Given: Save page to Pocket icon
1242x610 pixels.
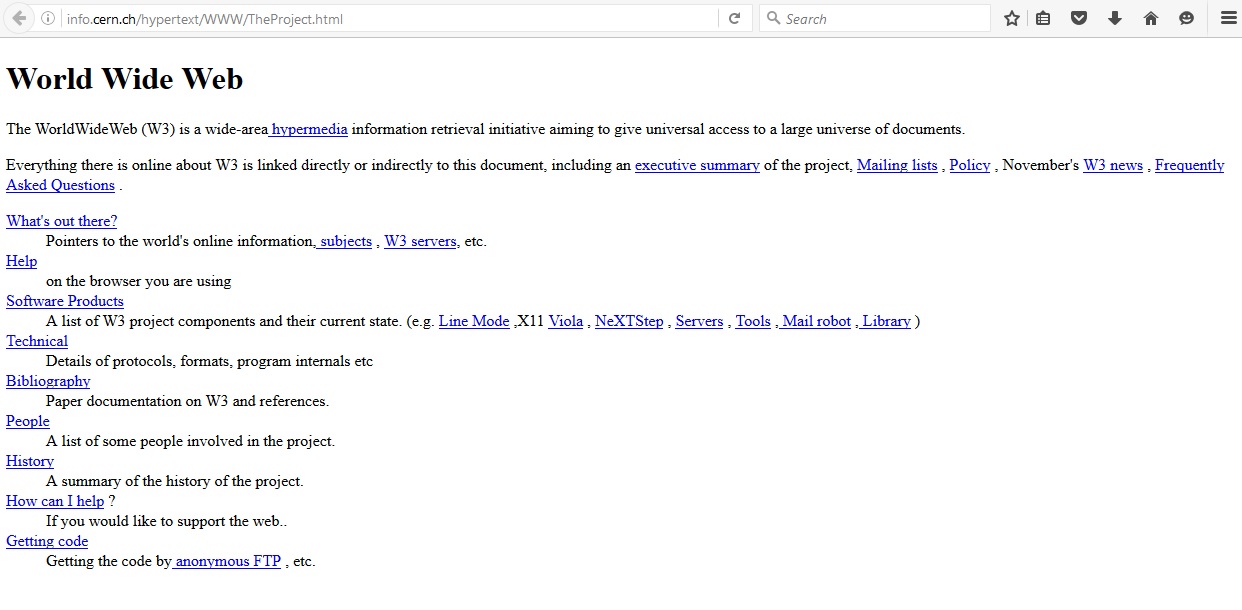Looking at the screenshot, I should [x=1079, y=18].
